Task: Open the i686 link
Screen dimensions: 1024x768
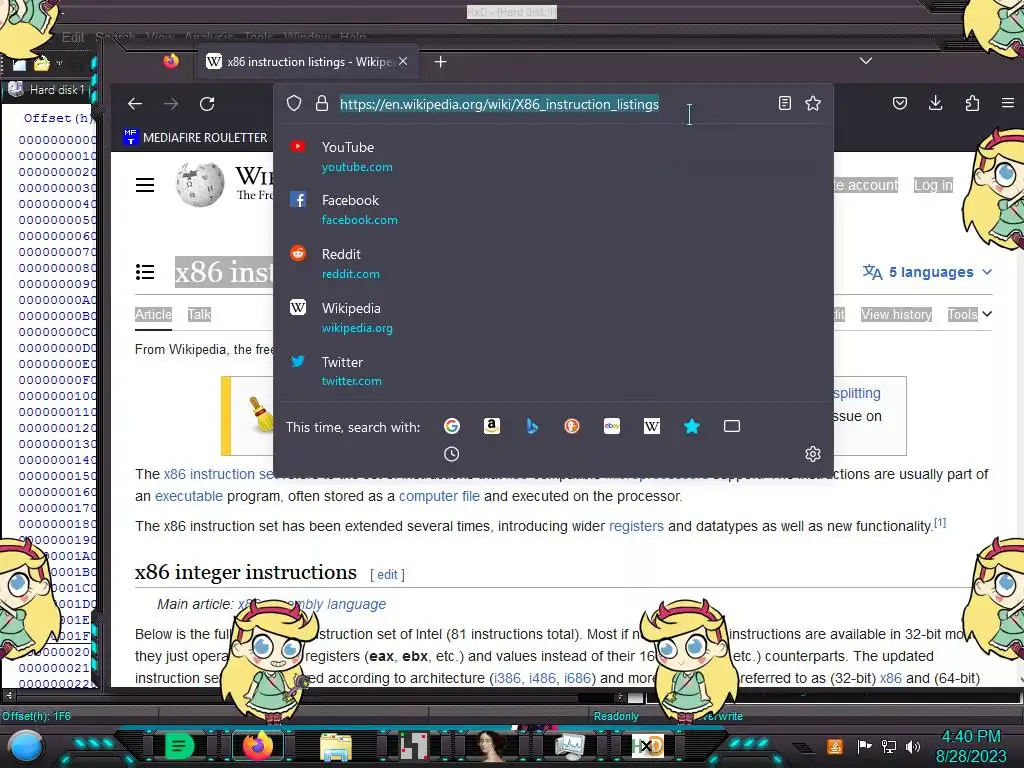Action: point(577,678)
